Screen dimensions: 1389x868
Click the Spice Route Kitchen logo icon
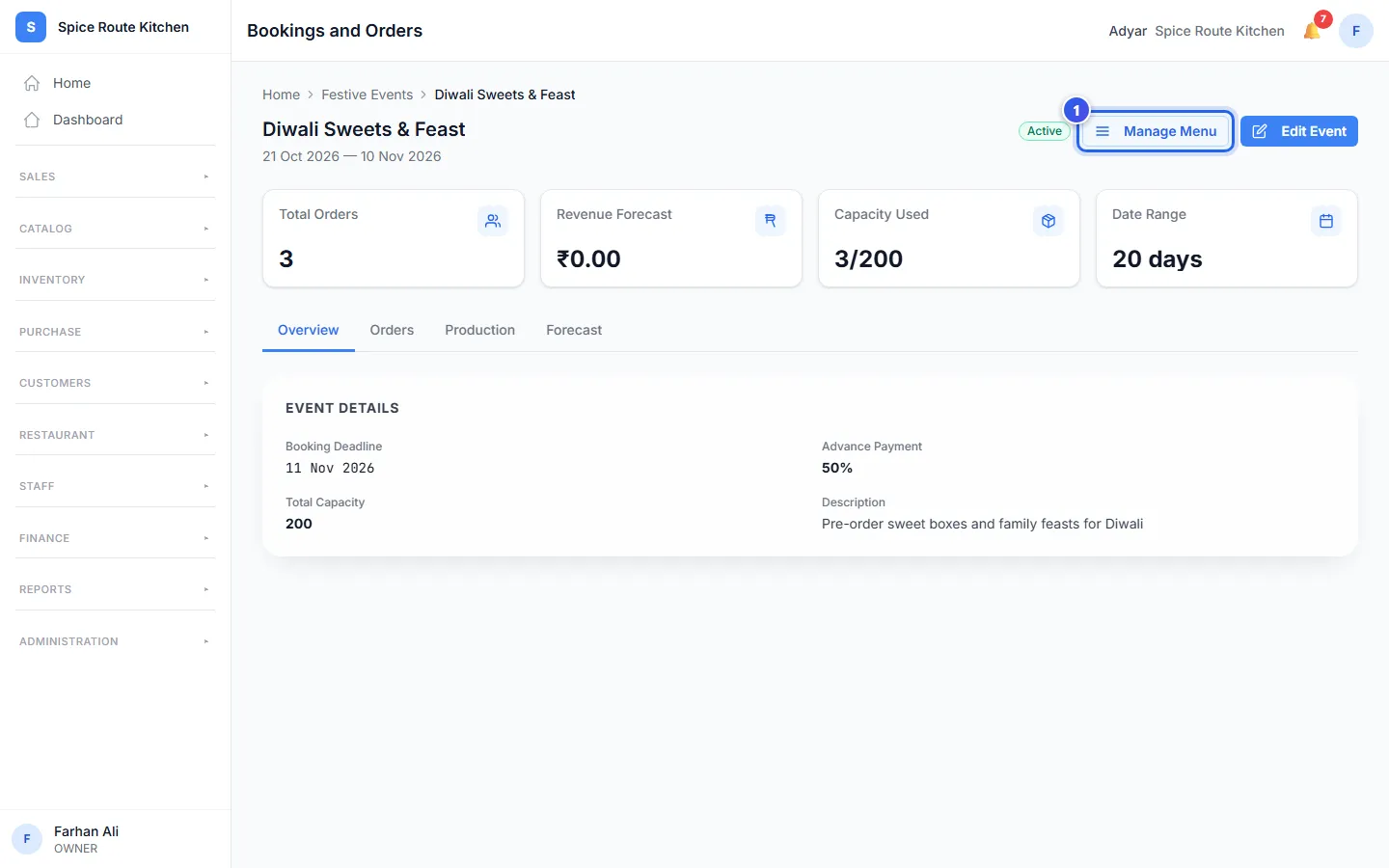tap(31, 27)
